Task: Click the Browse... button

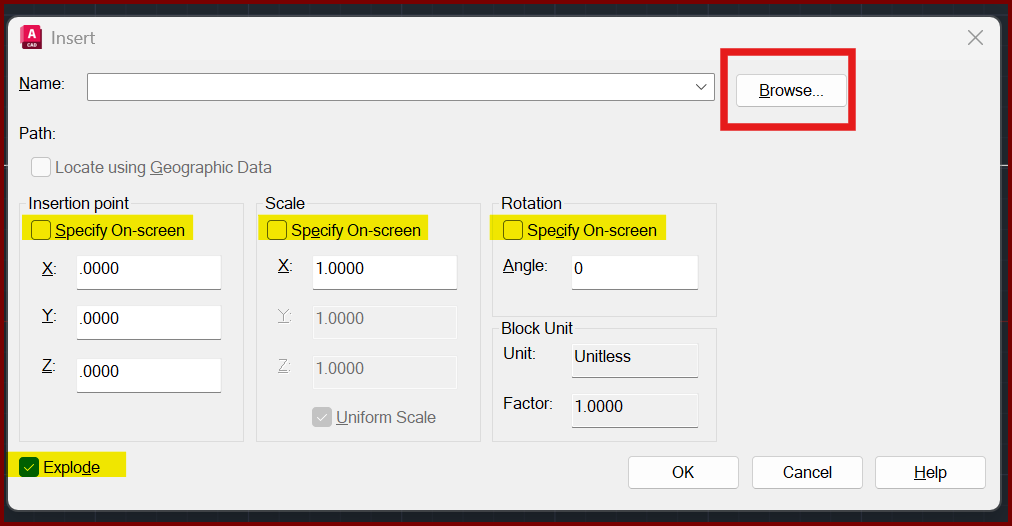Action: (x=791, y=90)
